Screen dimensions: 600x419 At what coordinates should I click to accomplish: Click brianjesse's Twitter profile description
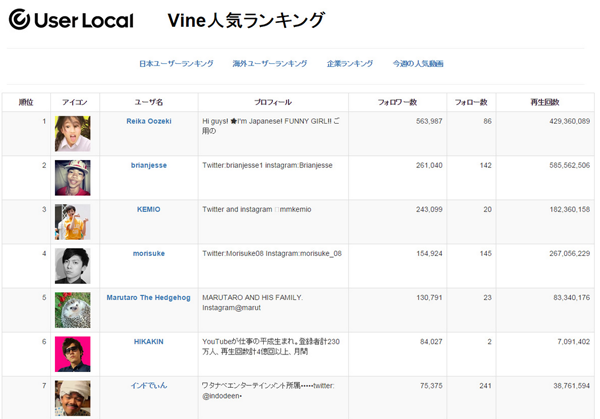pos(267,165)
